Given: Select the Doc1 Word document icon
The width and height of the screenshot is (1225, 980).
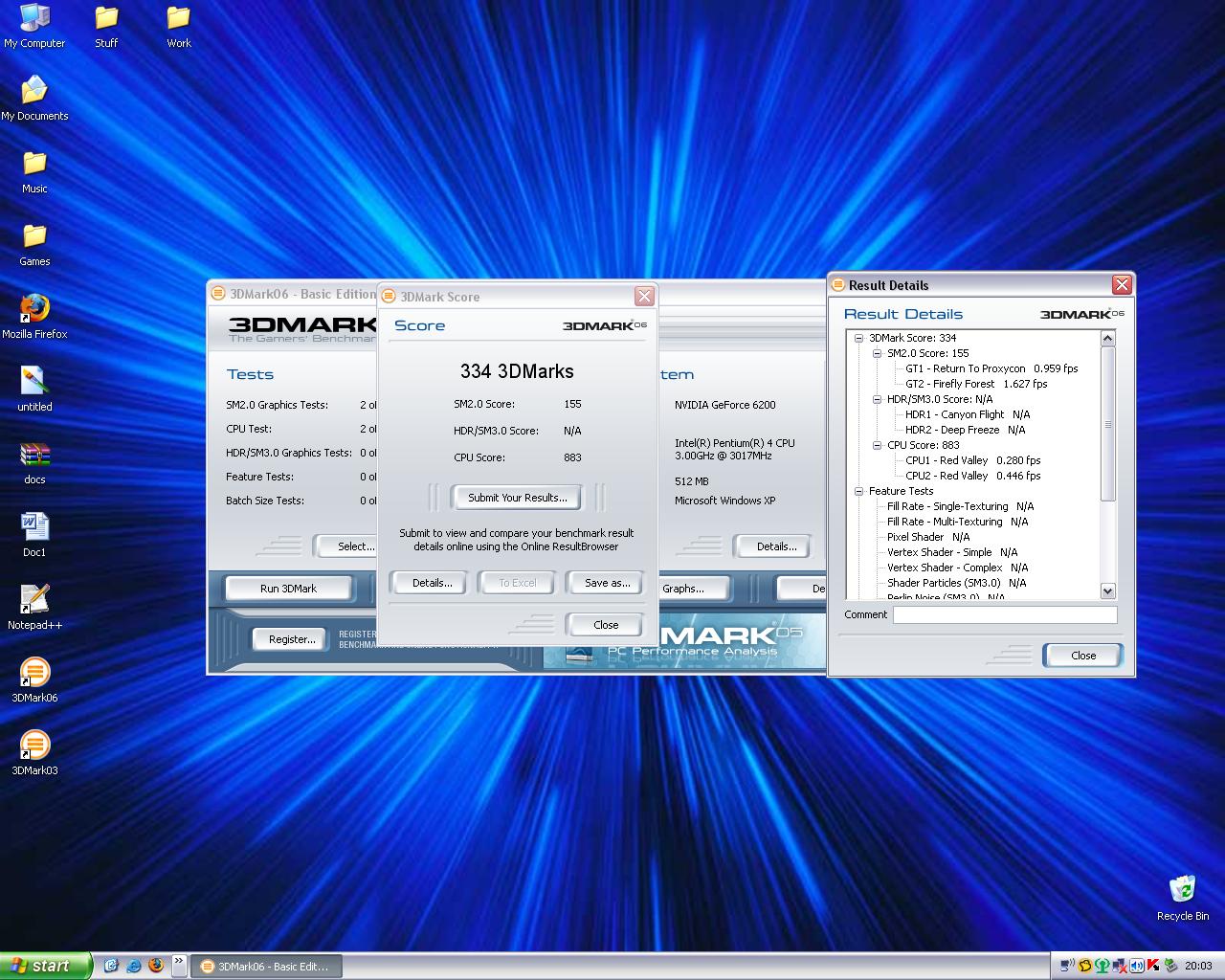Looking at the screenshot, I should (x=34, y=536).
